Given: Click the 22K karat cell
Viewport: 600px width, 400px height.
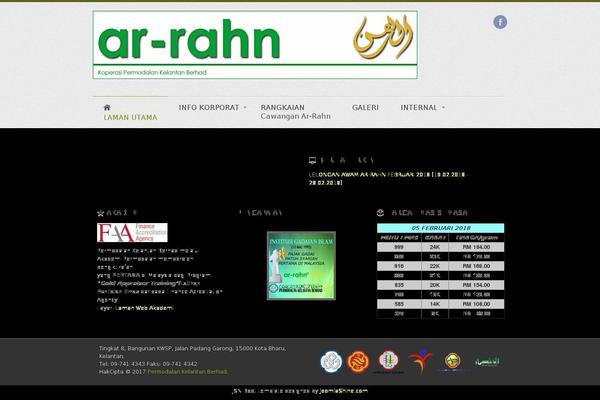Looking at the screenshot, I should coord(435,266).
